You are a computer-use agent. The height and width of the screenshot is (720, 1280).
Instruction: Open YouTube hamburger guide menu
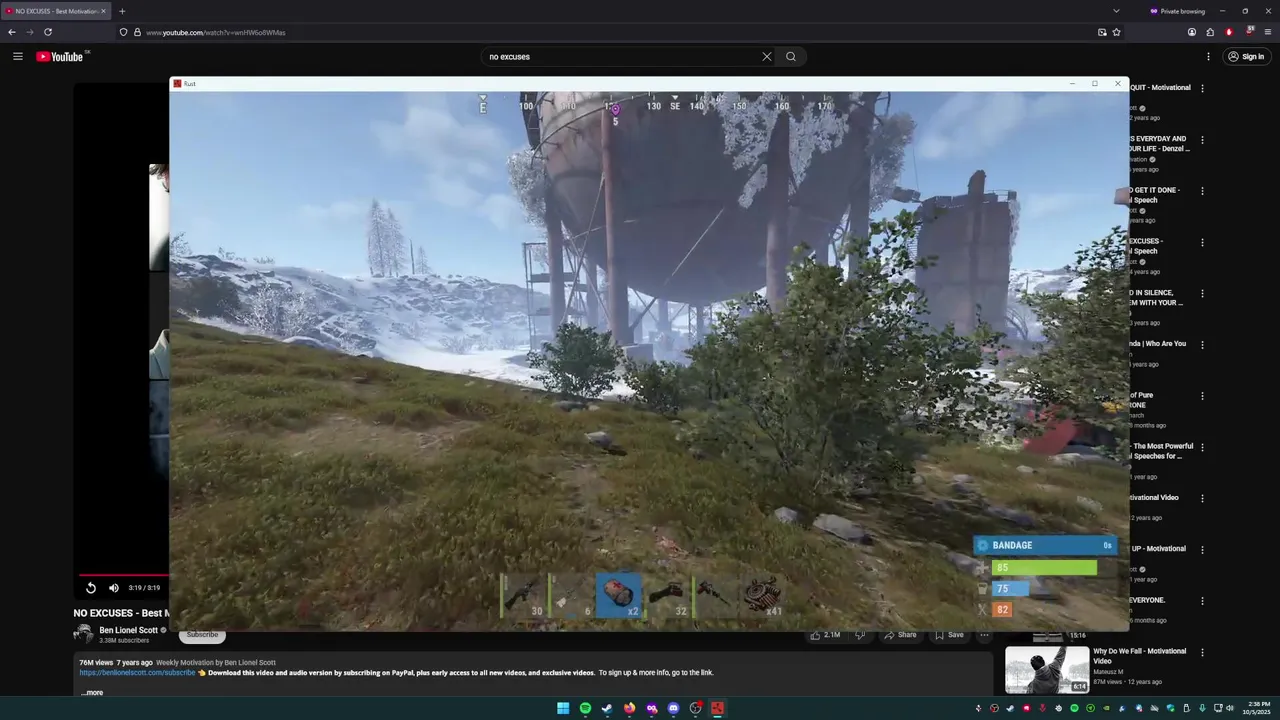(x=18, y=56)
